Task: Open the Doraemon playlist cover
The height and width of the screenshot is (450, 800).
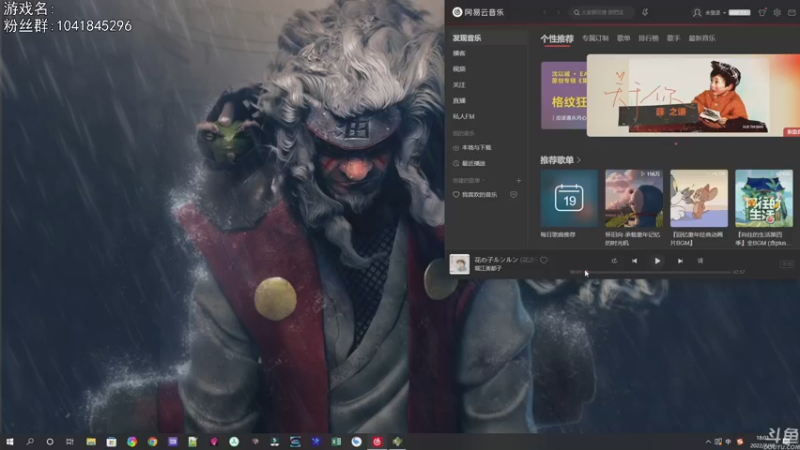Action: tap(634, 198)
